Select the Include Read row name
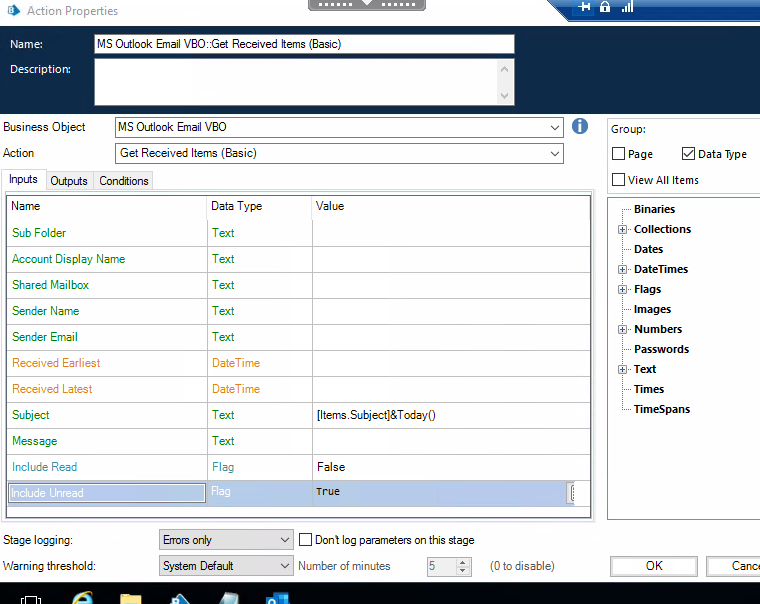 pyautogui.click(x=44, y=467)
